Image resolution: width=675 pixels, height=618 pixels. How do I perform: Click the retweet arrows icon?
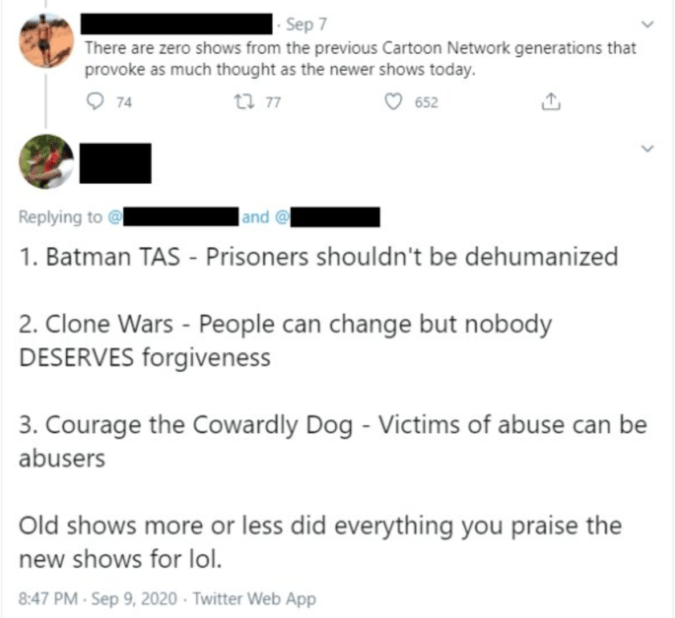[x=244, y=102]
